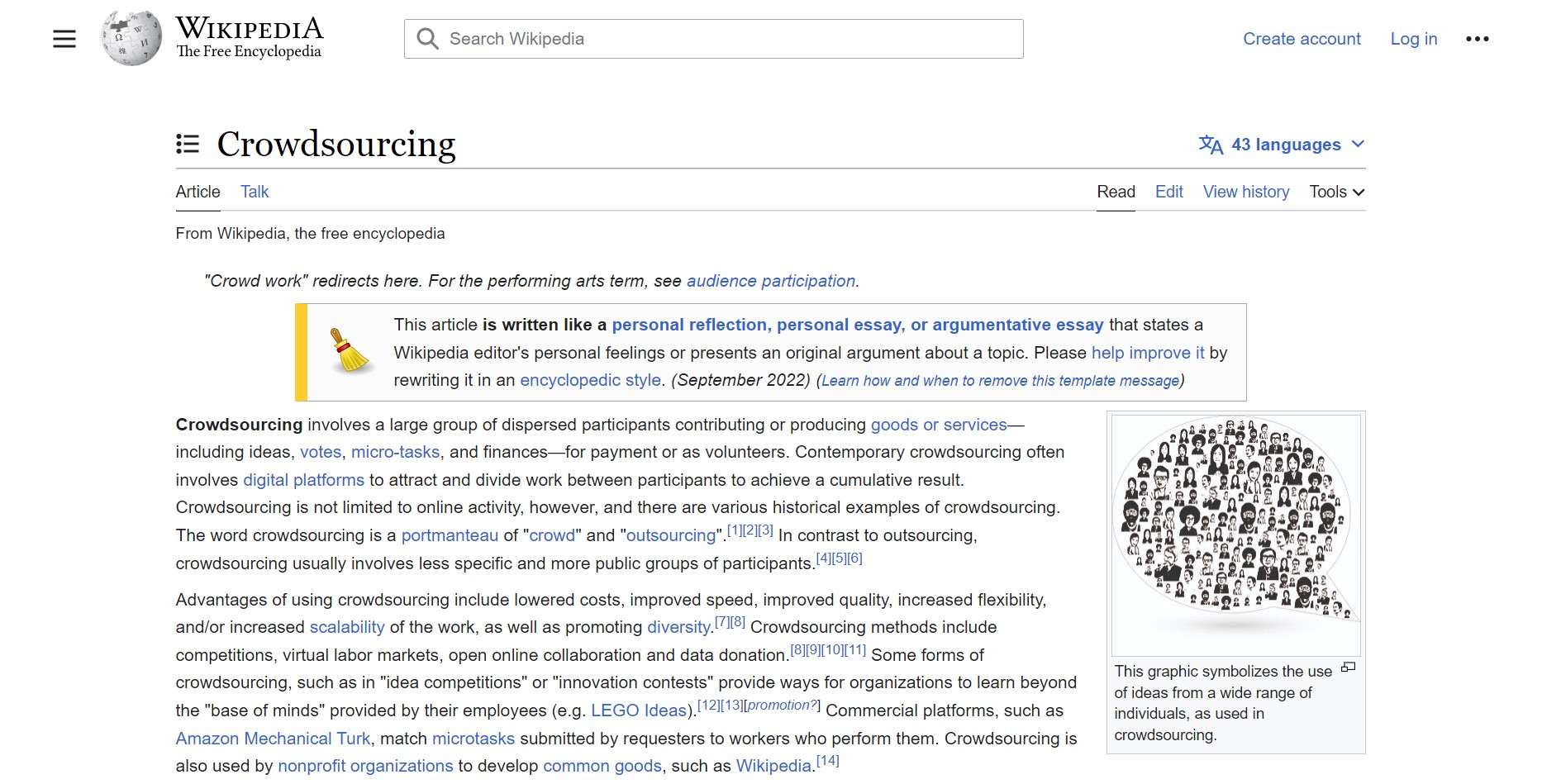Jump to citation [7]
The image size is (1542, 784).
click(x=722, y=622)
